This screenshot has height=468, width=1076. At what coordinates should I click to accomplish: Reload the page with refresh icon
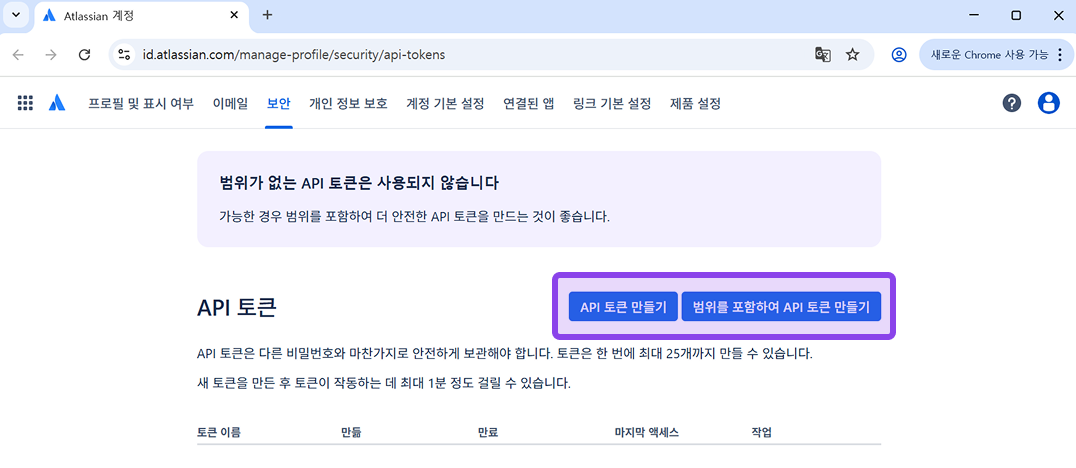[x=84, y=55]
